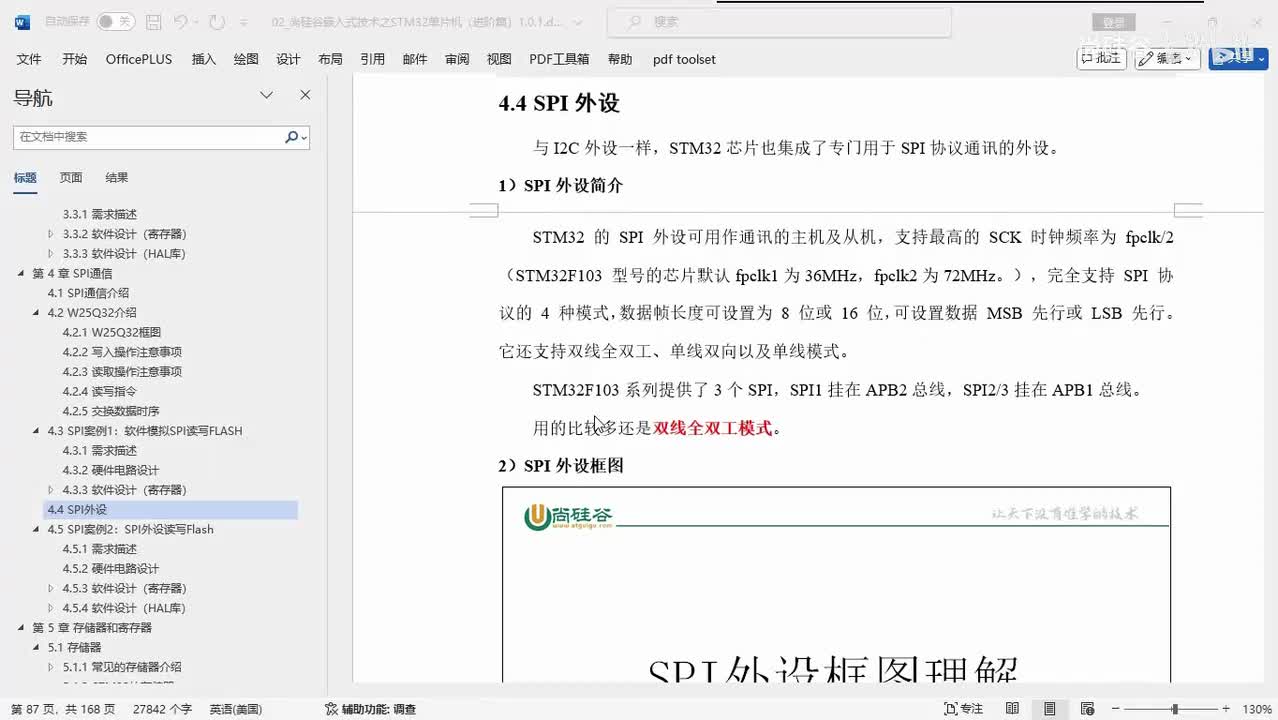Select heading 3.3.1 需求描述
The width and height of the screenshot is (1278, 720).
[100, 214]
